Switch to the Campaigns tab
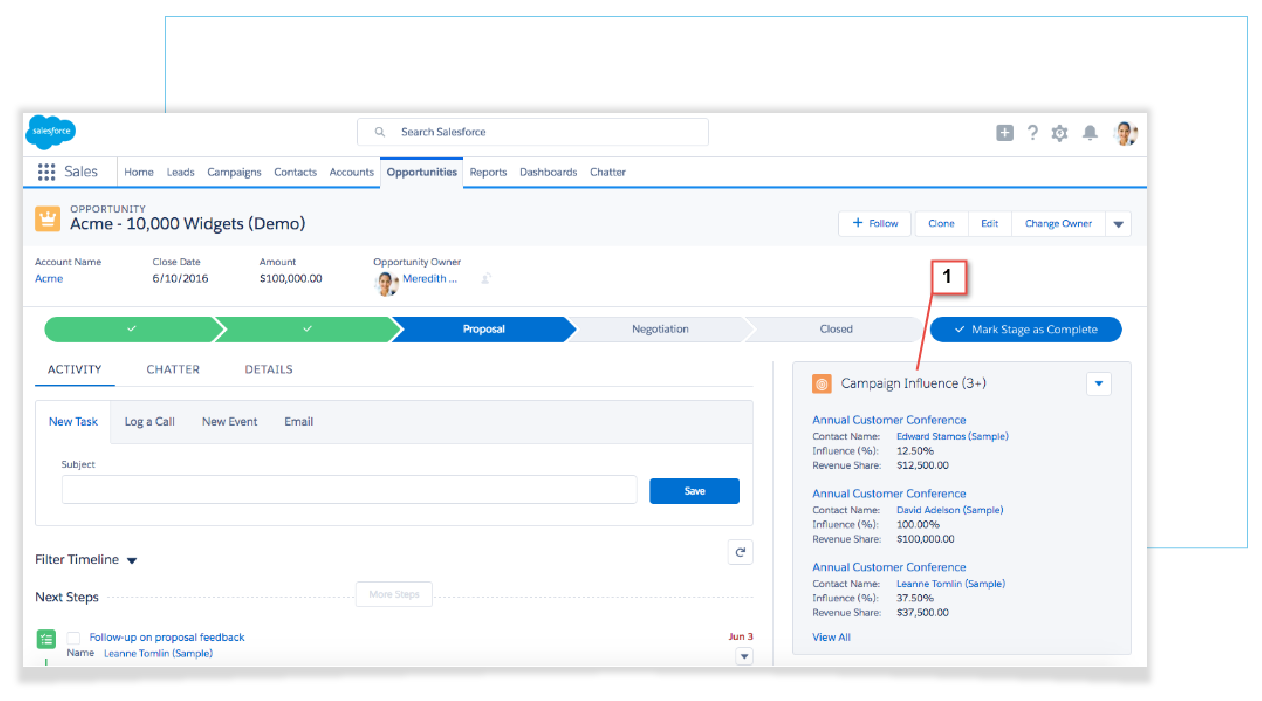The width and height of the screenshot is (1262, 701). click(x=234, y=172)
